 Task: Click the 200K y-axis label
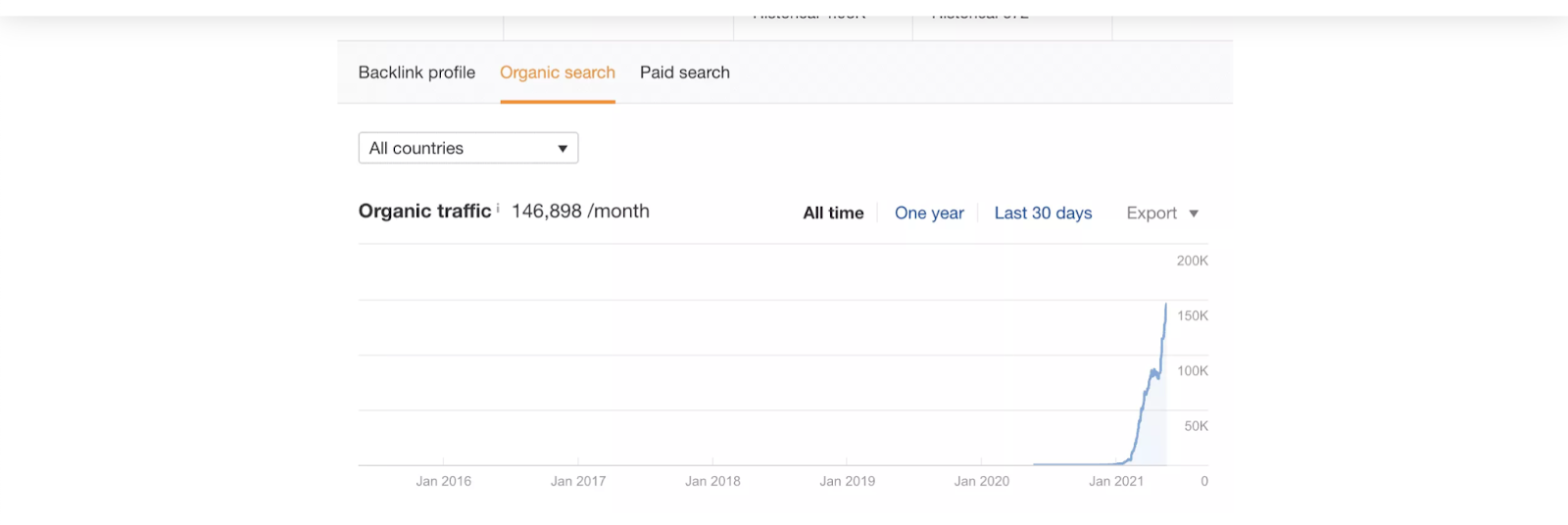point(1192,261)
